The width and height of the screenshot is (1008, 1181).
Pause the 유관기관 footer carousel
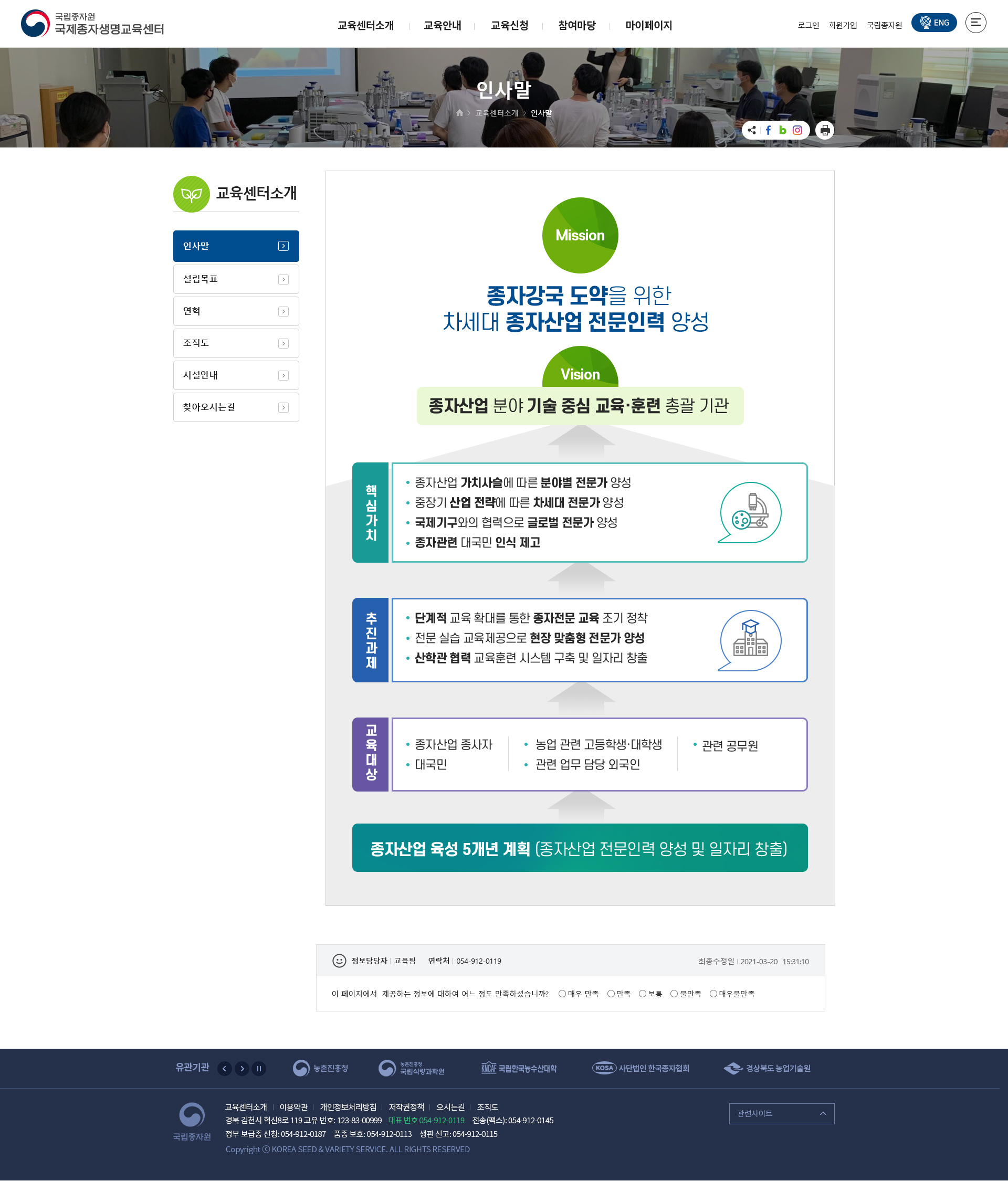click(x=259, y=1069)
